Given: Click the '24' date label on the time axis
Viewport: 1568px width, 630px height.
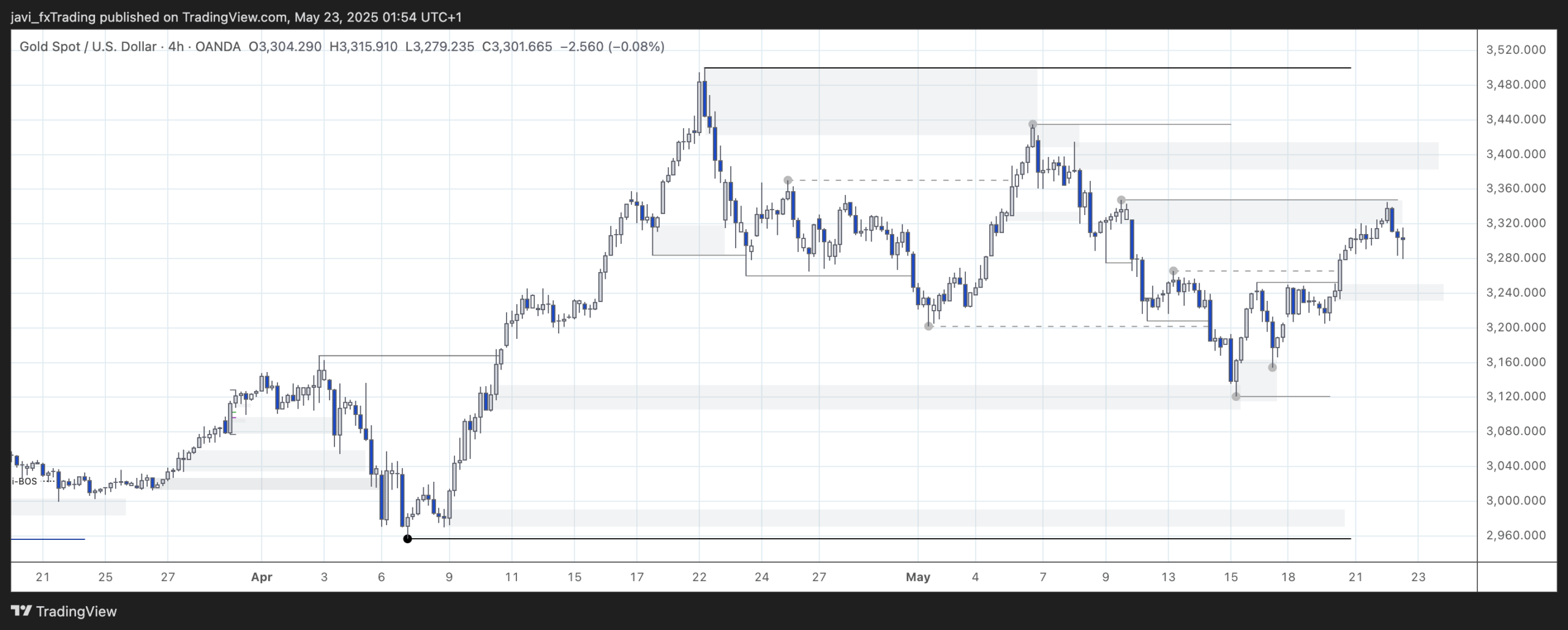Looking at the screenshot, I should [762, 577].
